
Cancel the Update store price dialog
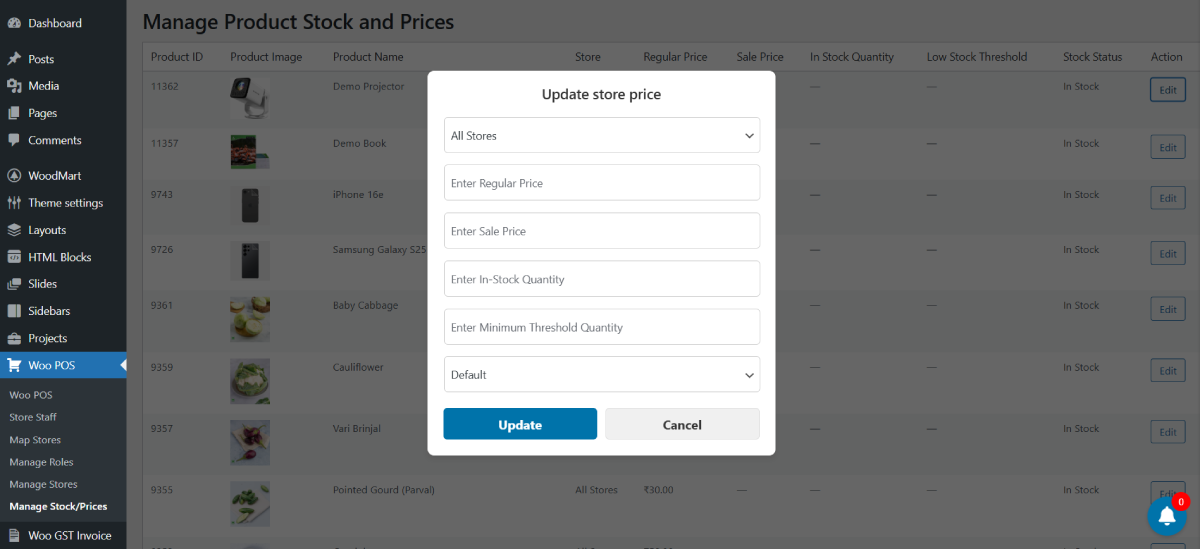click(x=682, y=425)
